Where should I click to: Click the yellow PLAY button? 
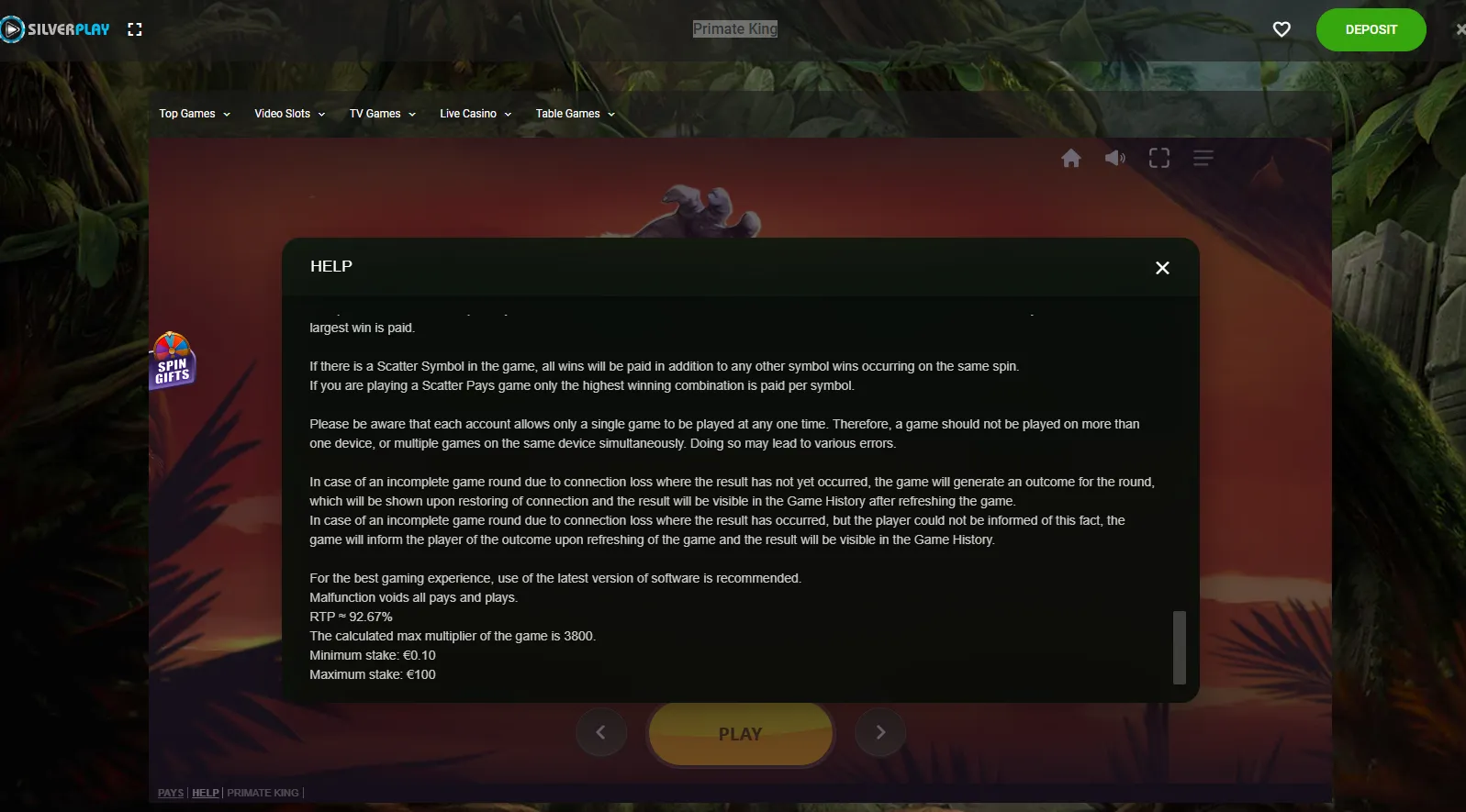point(741,733)
